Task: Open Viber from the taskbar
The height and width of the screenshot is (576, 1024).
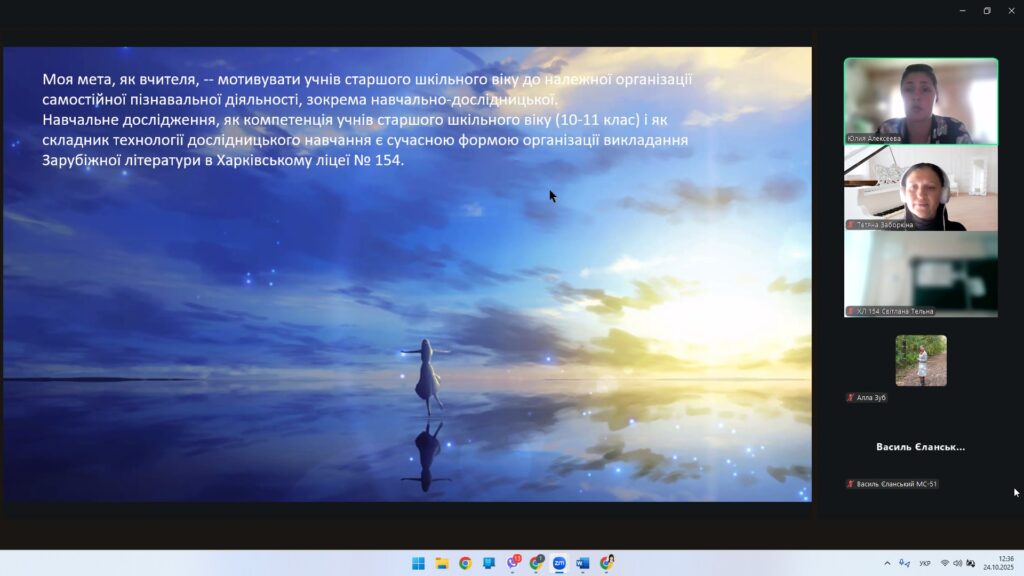Action: coord(513,563)
